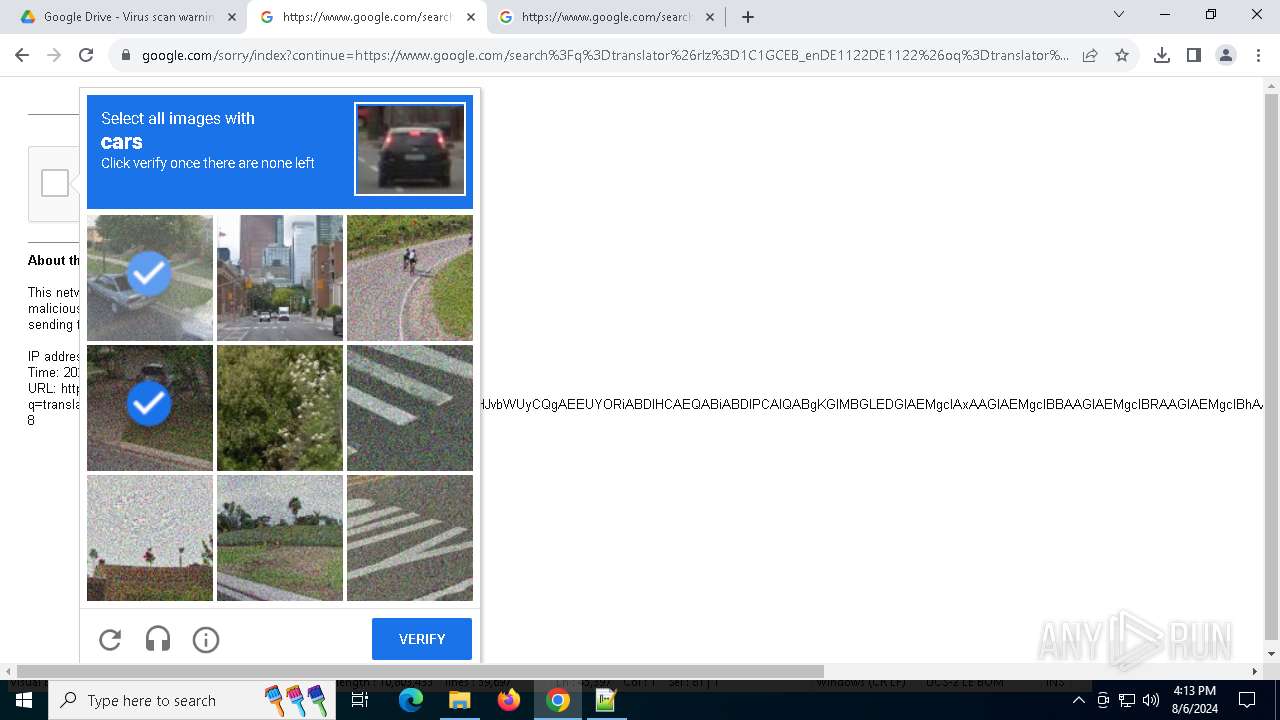Switch to Google Drive Virus scan warning tab
This screenshot has width=1280, height=720.
point(128,17)
